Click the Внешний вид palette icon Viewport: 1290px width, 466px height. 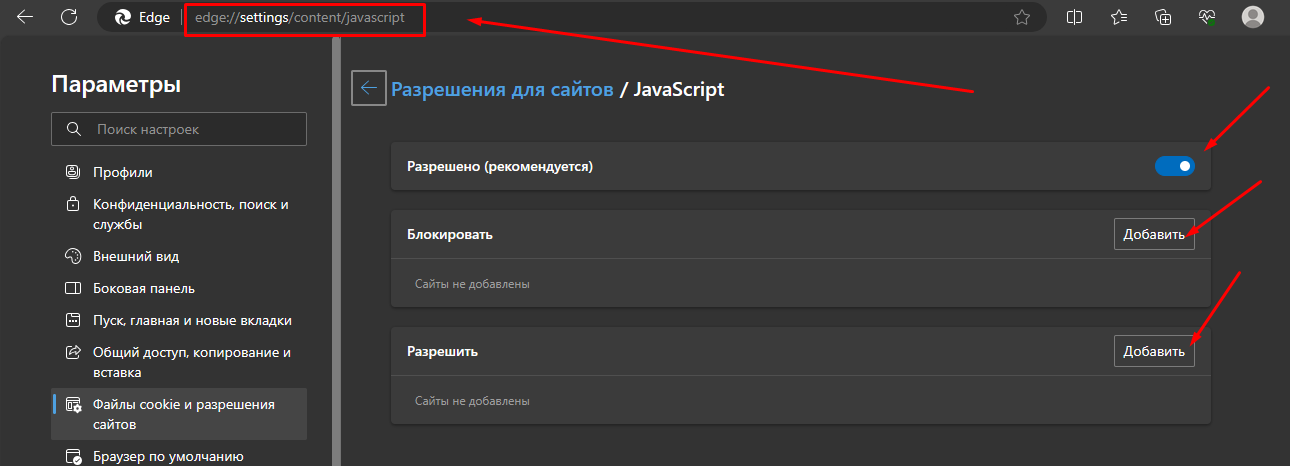(x=72, y=256)
